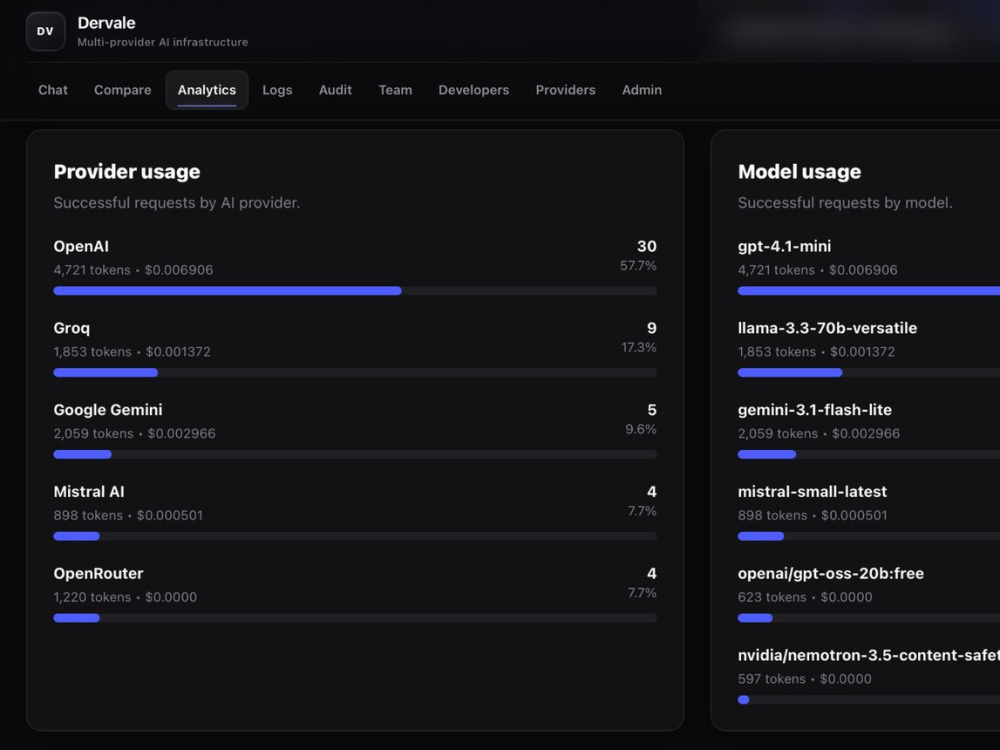
Task: Open the Chat tab
Action: point(53,90)
